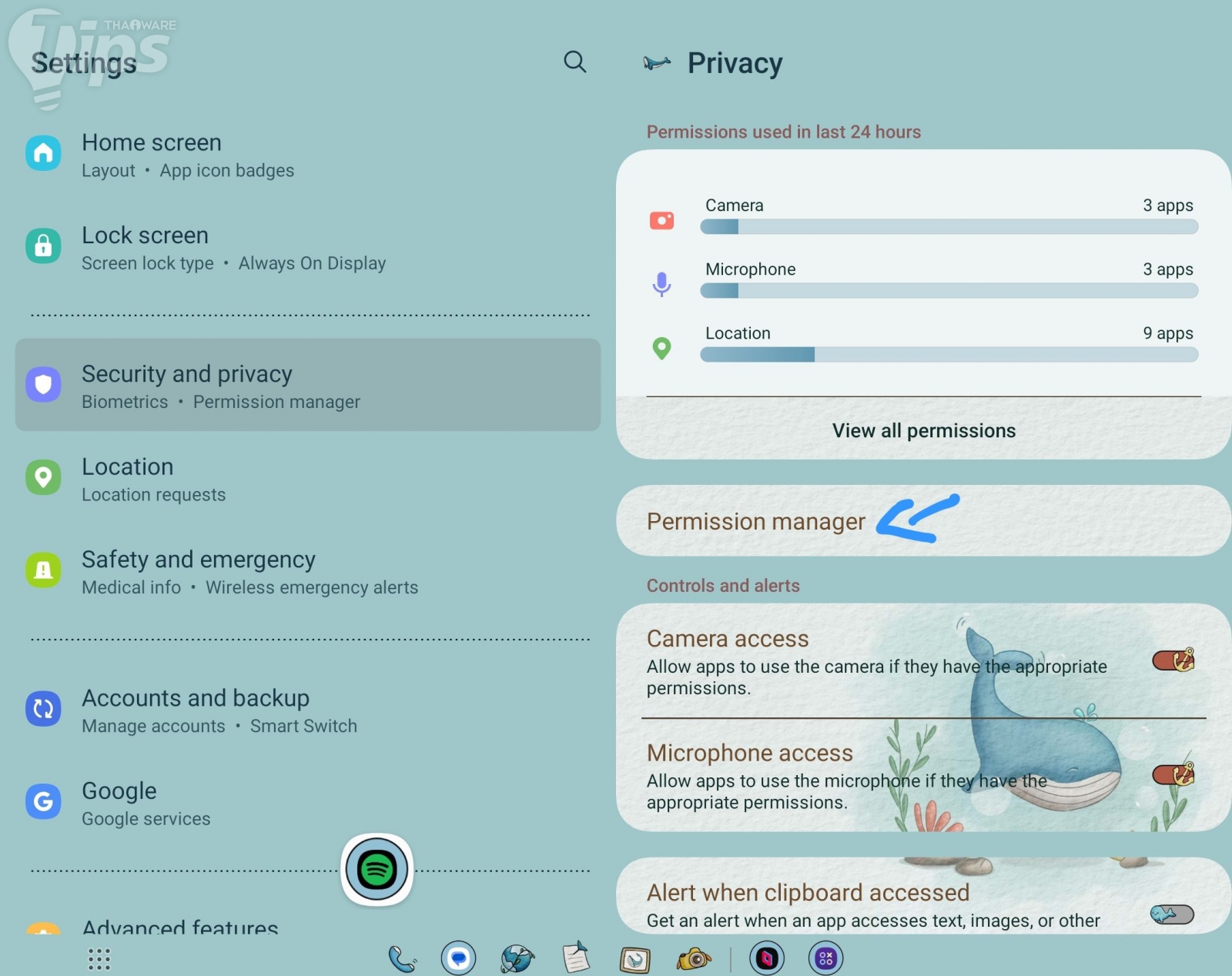Screen dimensions: 1232x976
Task: Click the Microphone label in permissions usage
Action: click(751, 269)
